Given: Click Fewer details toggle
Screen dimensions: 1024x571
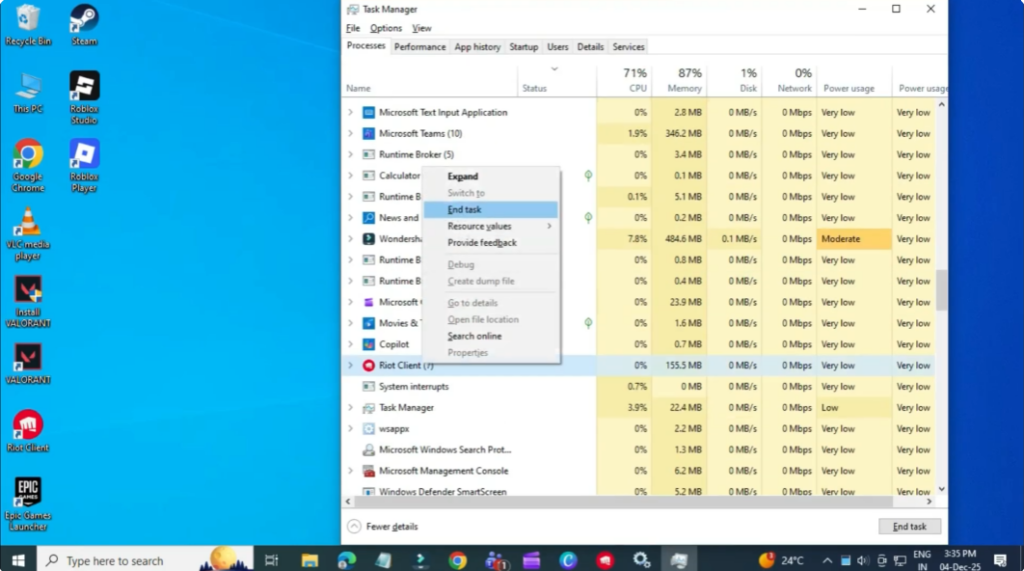Looking at the screenshot, I should coord(383,527).
